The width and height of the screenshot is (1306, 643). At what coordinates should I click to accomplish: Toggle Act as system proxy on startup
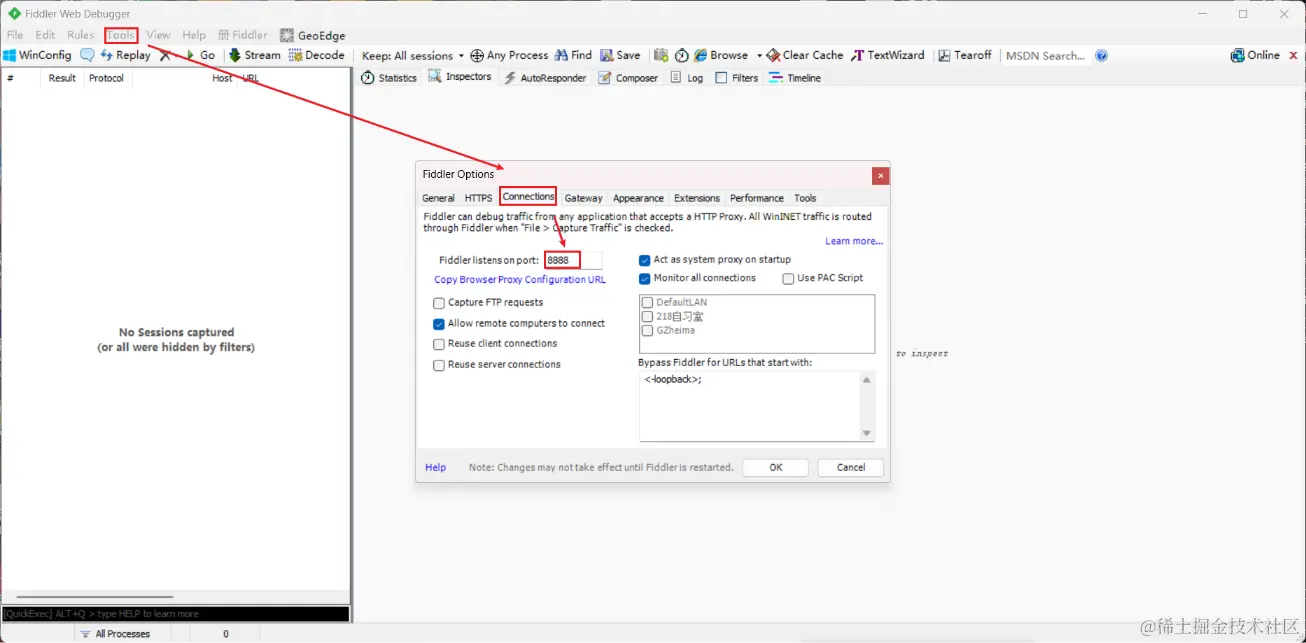(x=645, y=260)
